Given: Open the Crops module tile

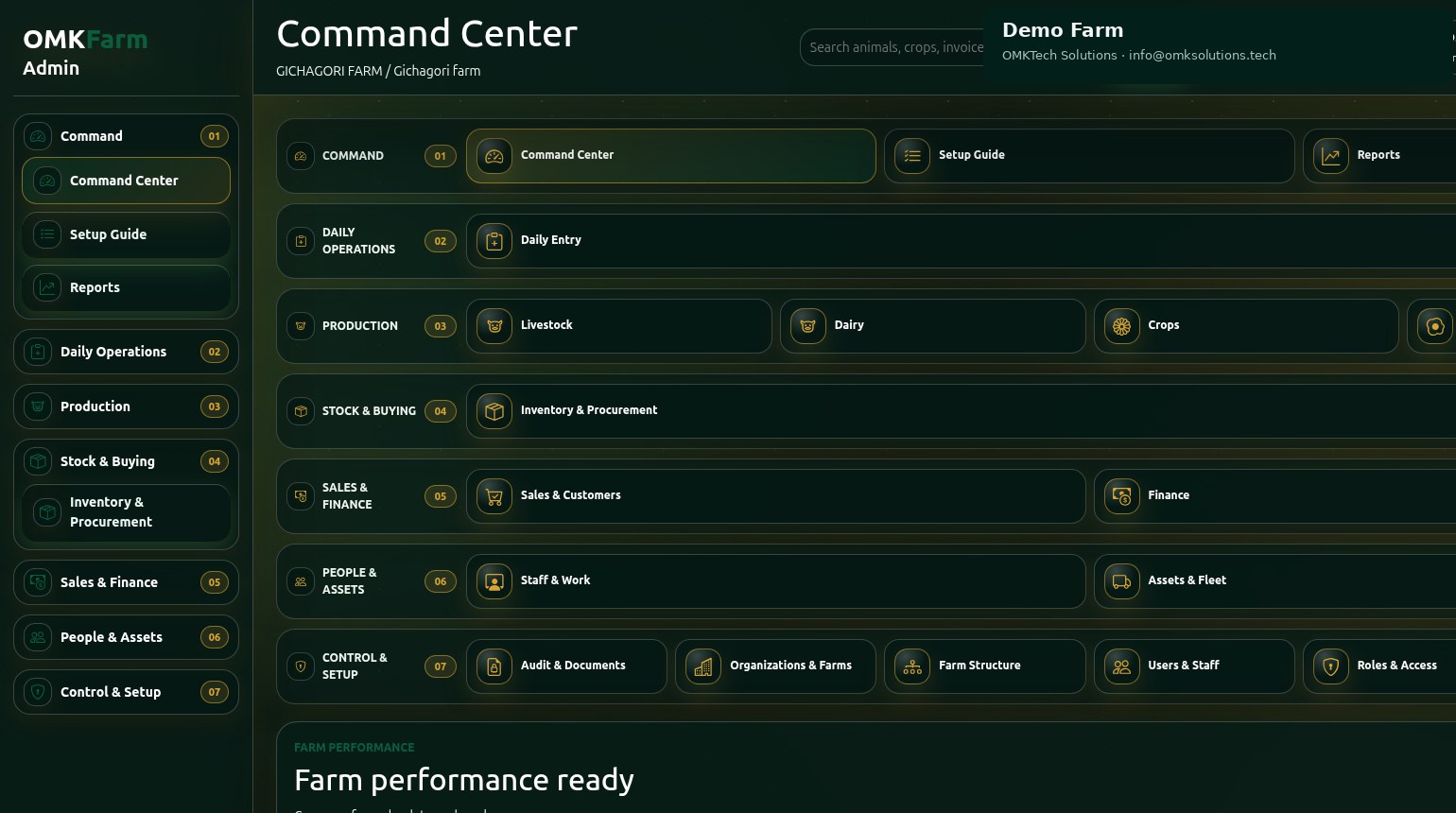Looking at the screenshot, I should coord(1246,326).
